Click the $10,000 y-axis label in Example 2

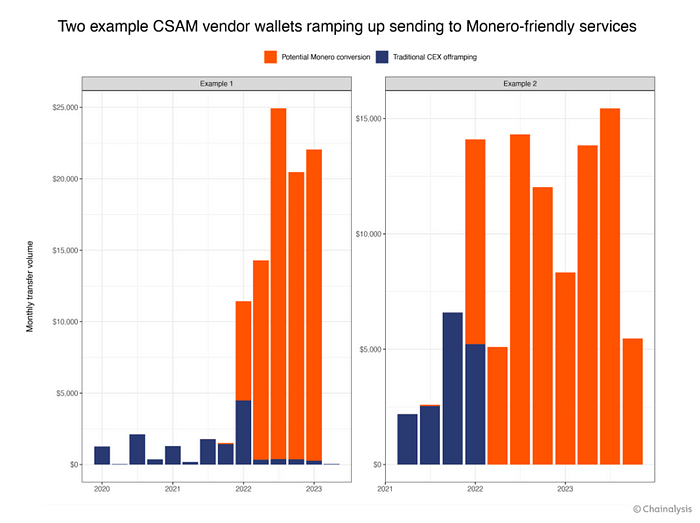coord(369,234)
